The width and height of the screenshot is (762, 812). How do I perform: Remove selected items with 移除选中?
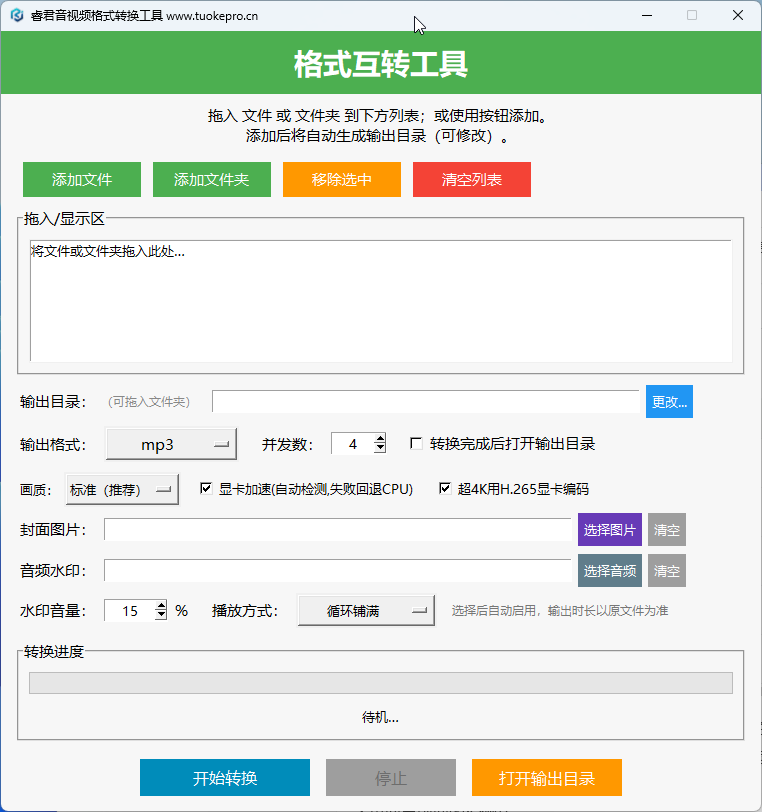click(x=342, y=180)
